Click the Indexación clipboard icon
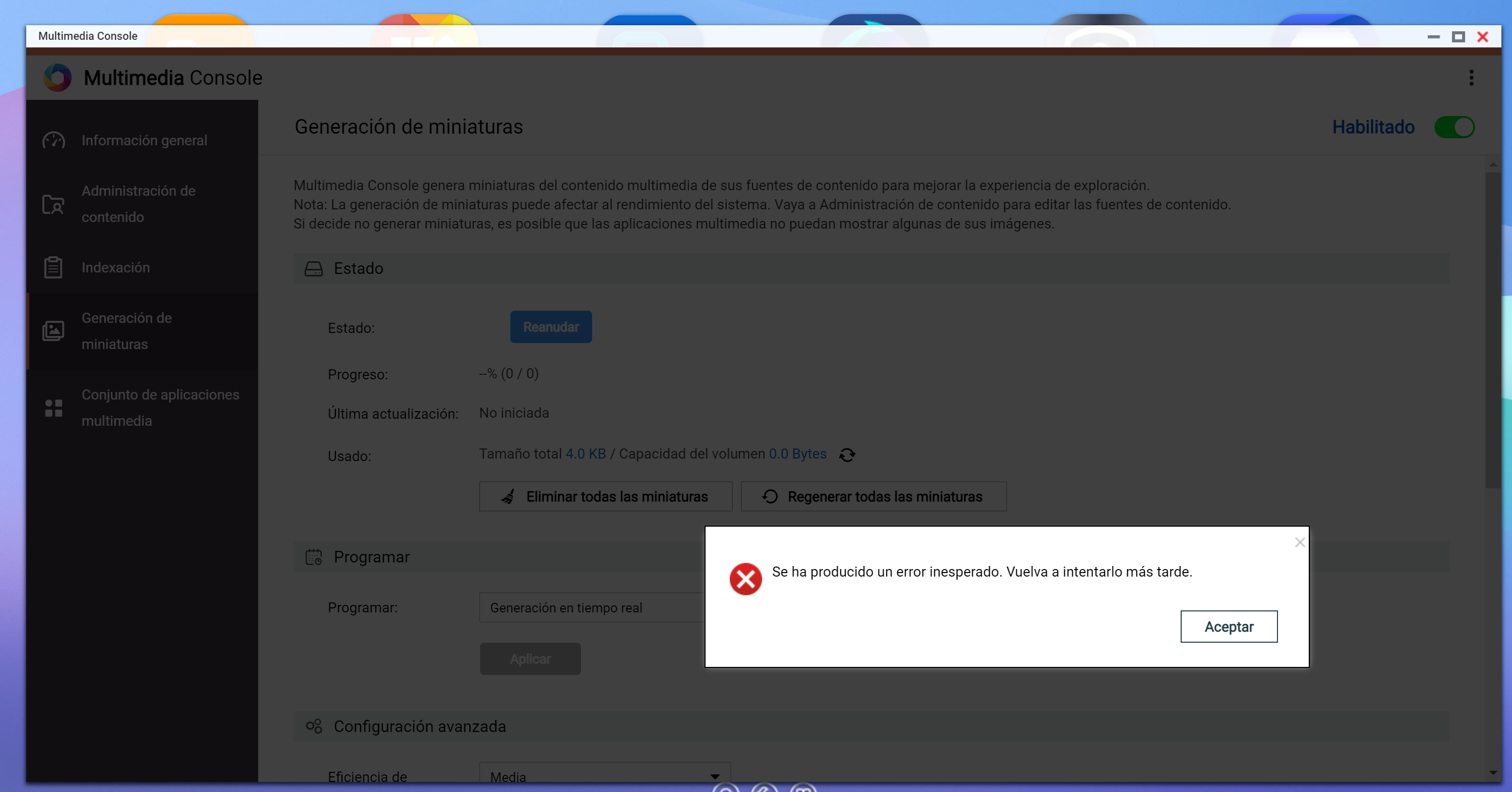 [x=53, y=268]
